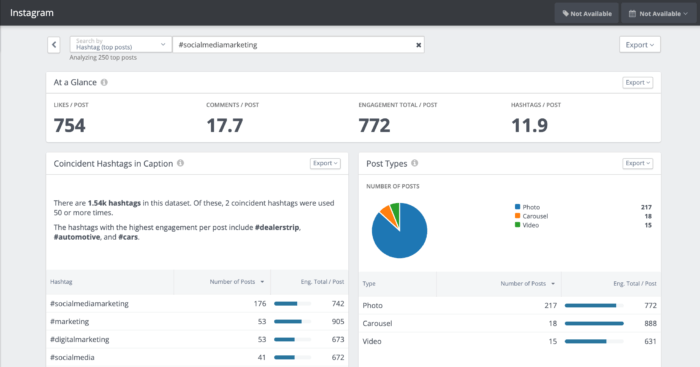The image size is (700, 367).
Task: Click Eng. Total / Post header in post types table
Action: click(635, 284)
